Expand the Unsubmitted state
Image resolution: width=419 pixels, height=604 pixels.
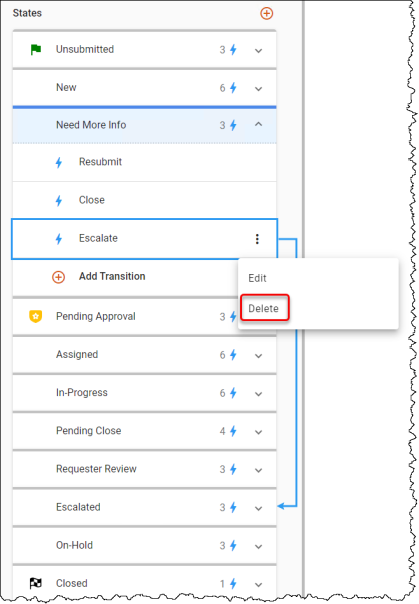click(x=258, y=50)
